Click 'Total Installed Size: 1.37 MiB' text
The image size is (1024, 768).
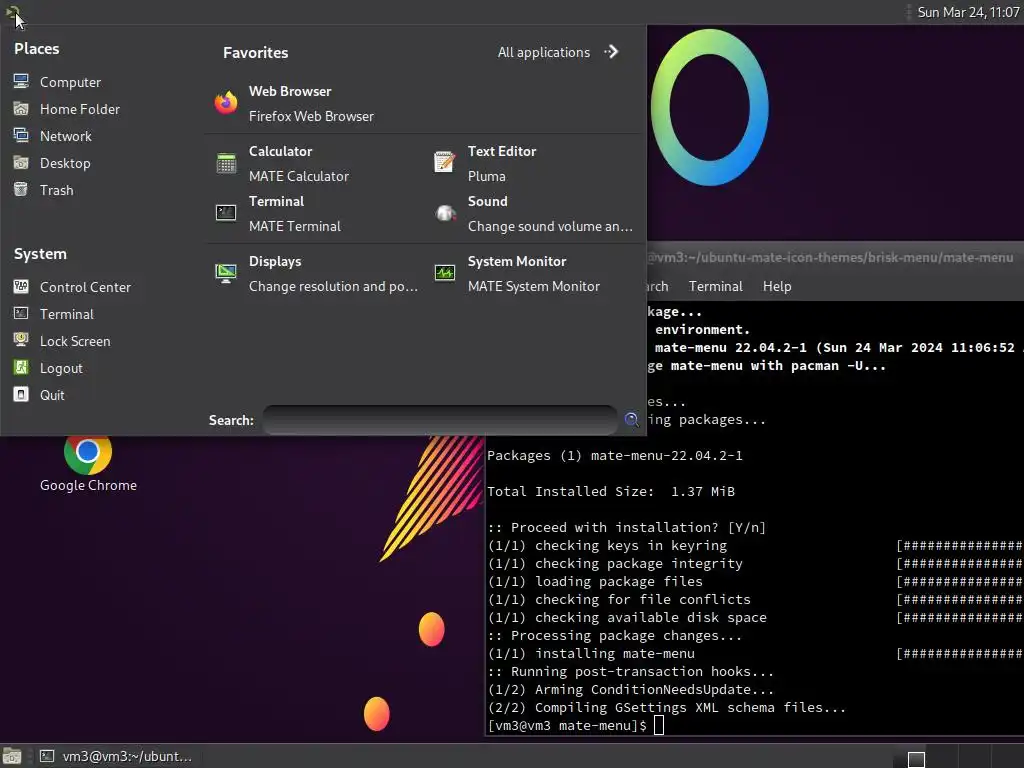click(x=611, y=491)
